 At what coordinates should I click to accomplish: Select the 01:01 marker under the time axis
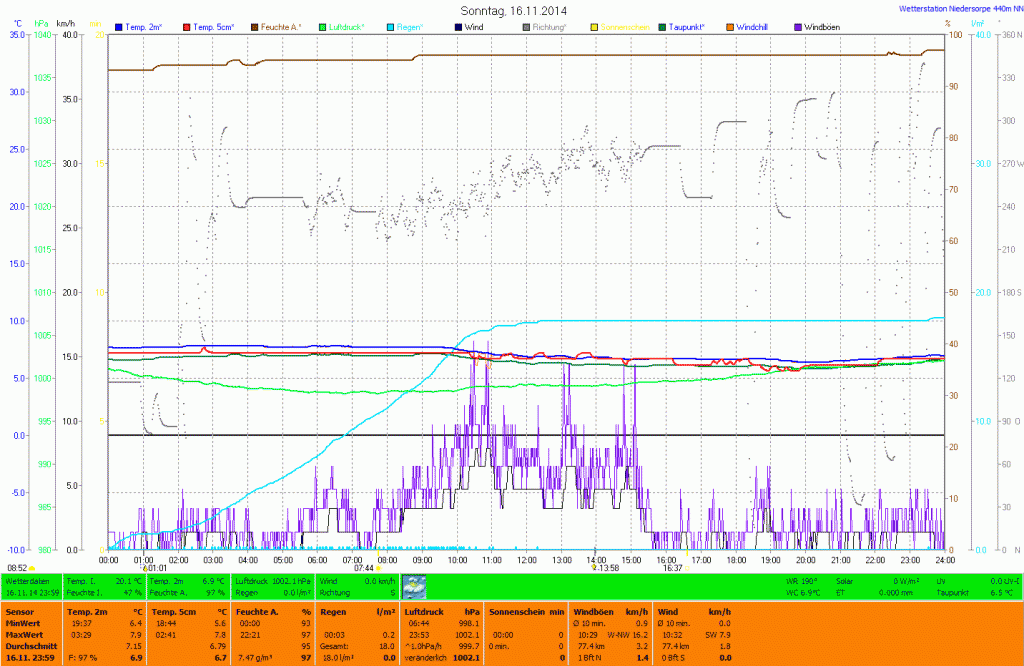click(x=156, y=568)
